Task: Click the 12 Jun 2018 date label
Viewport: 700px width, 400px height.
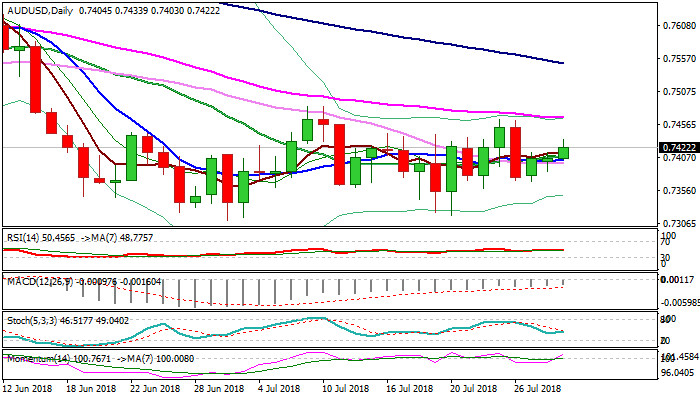Action: [29, 388]
